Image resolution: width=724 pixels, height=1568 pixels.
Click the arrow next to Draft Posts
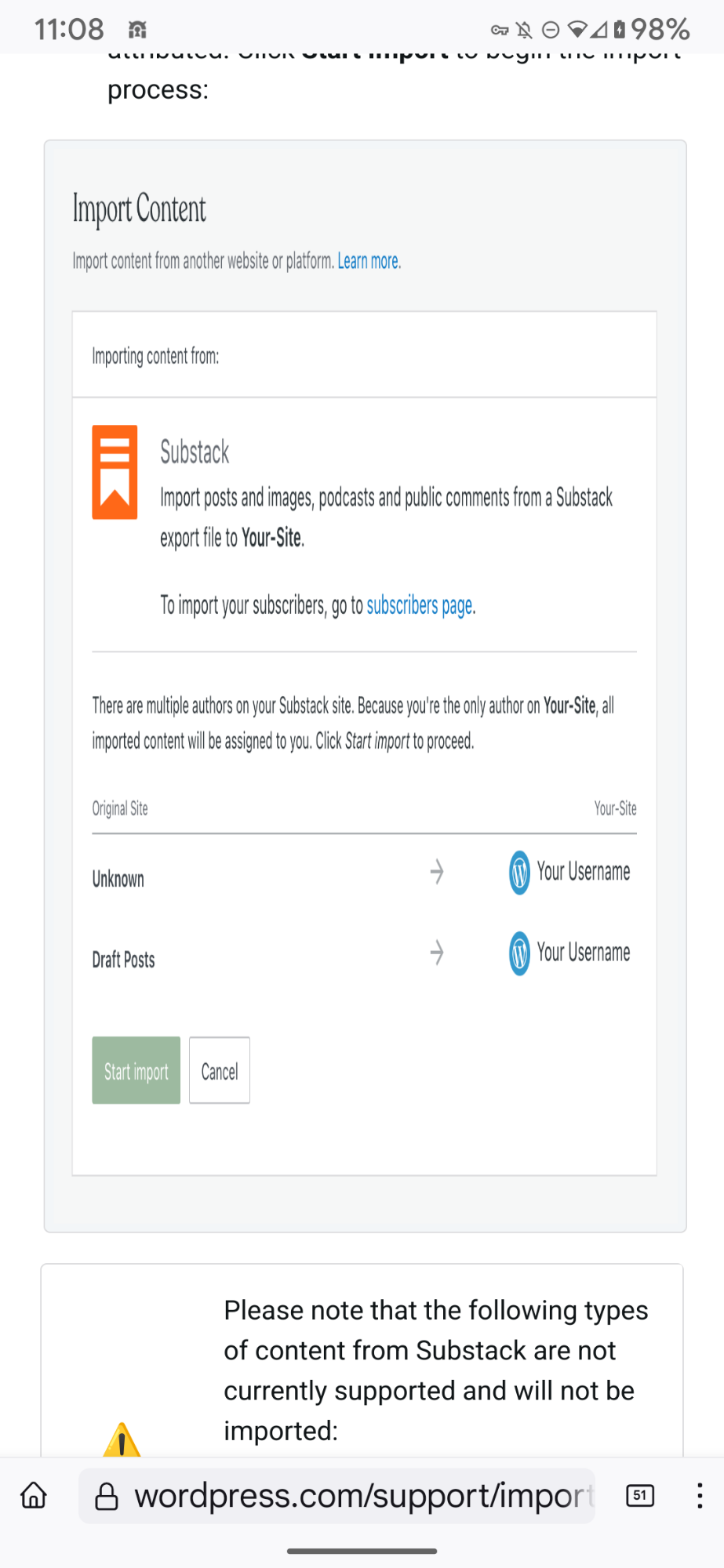[x=437, y=953]
